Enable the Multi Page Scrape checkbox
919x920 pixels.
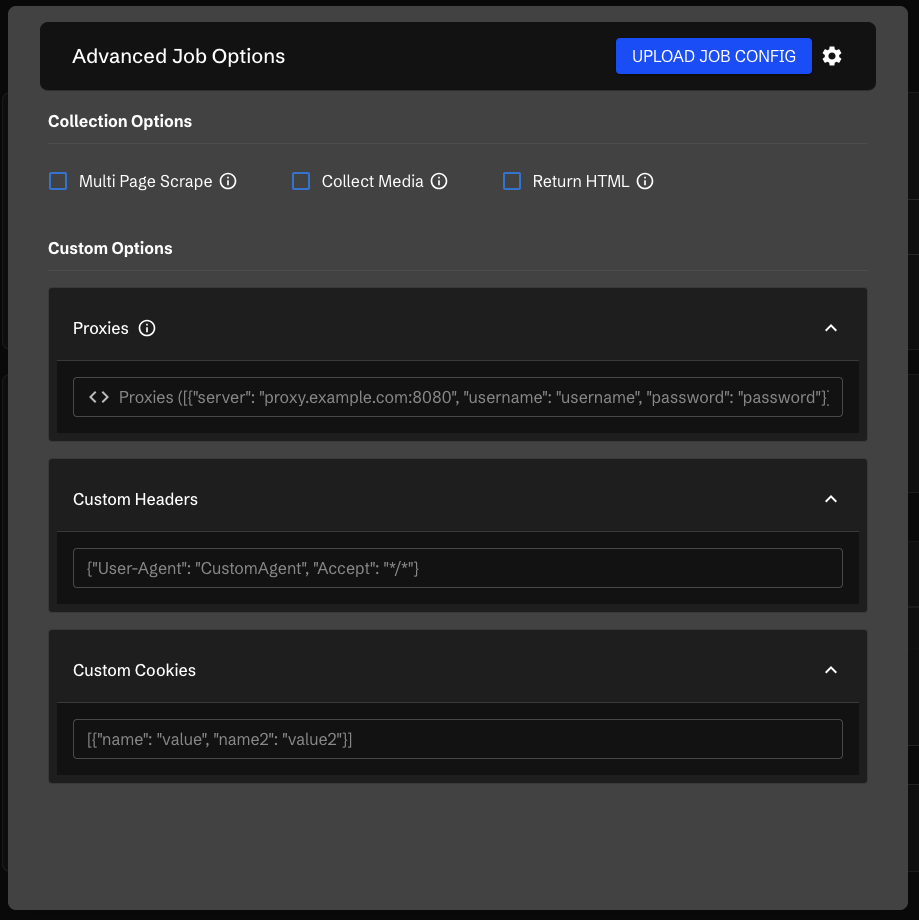(59, 181)
